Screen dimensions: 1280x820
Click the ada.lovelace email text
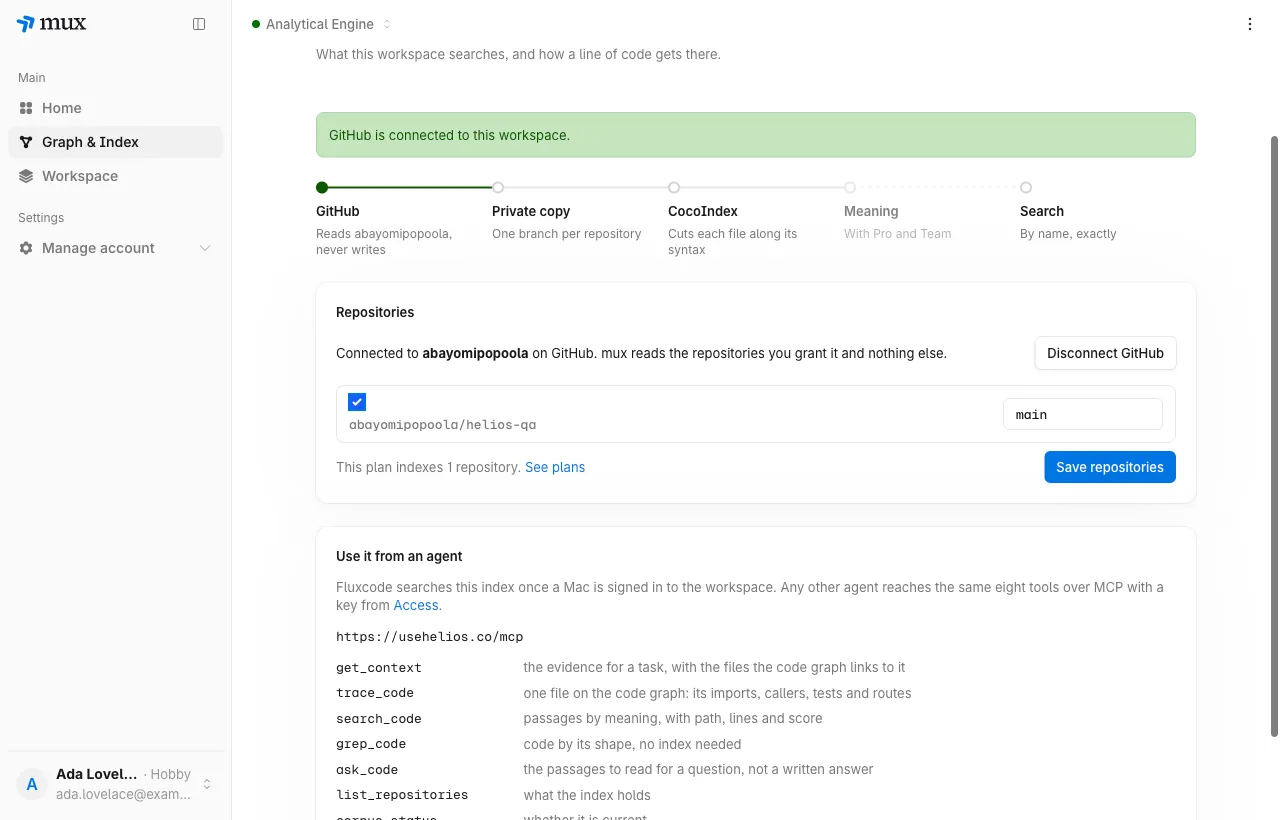tap(123, 794)
